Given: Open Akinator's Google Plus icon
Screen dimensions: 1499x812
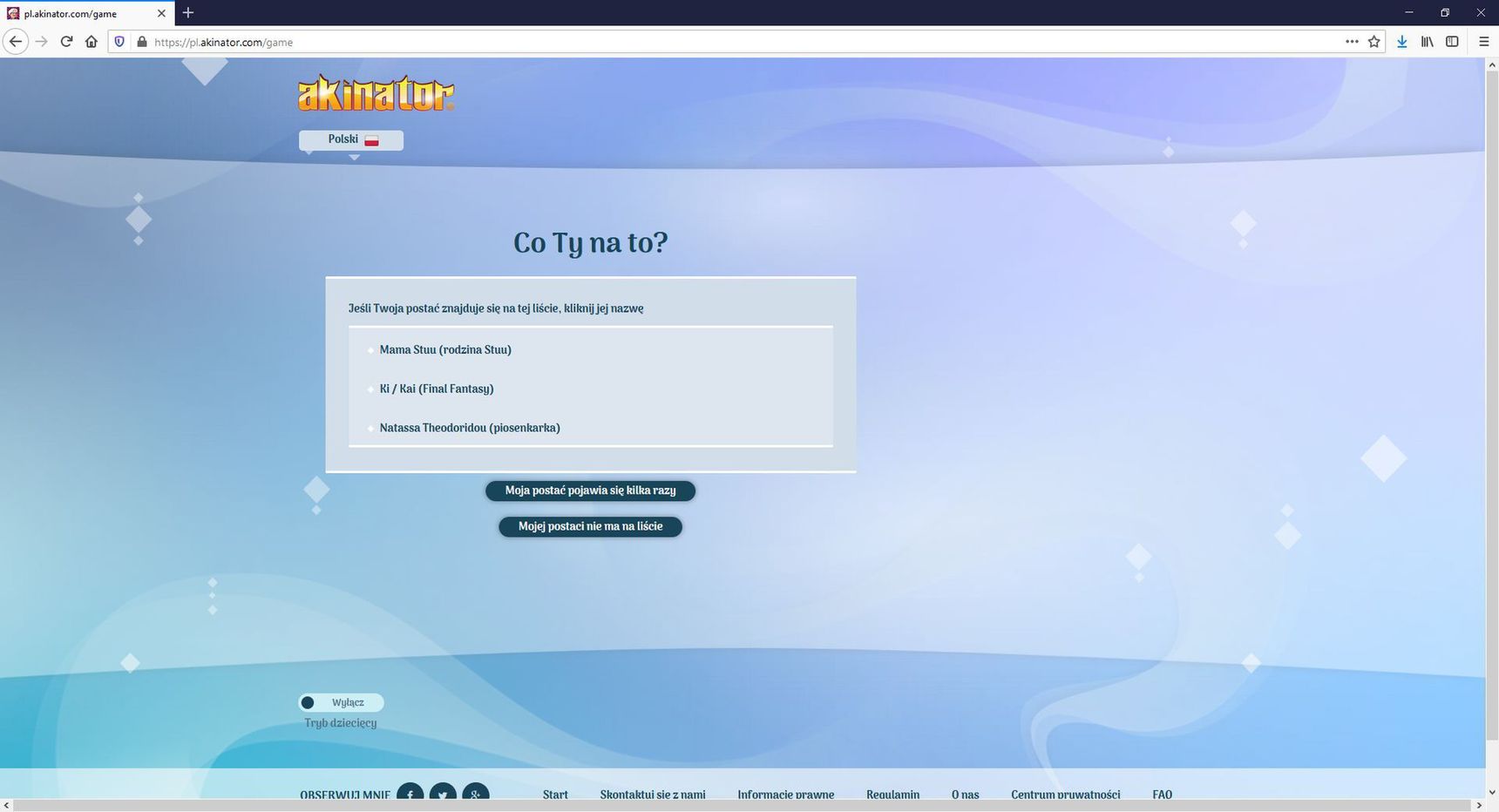Looking at the screenshot, I should point(476,793).
